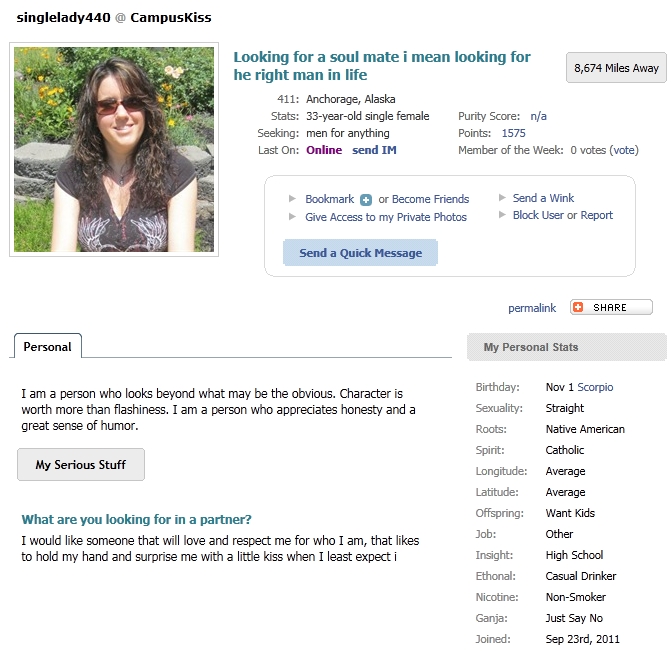Click the arrow bullet before Bookmark
Viewport: 672px width, 651px height.
pos(292,199)
